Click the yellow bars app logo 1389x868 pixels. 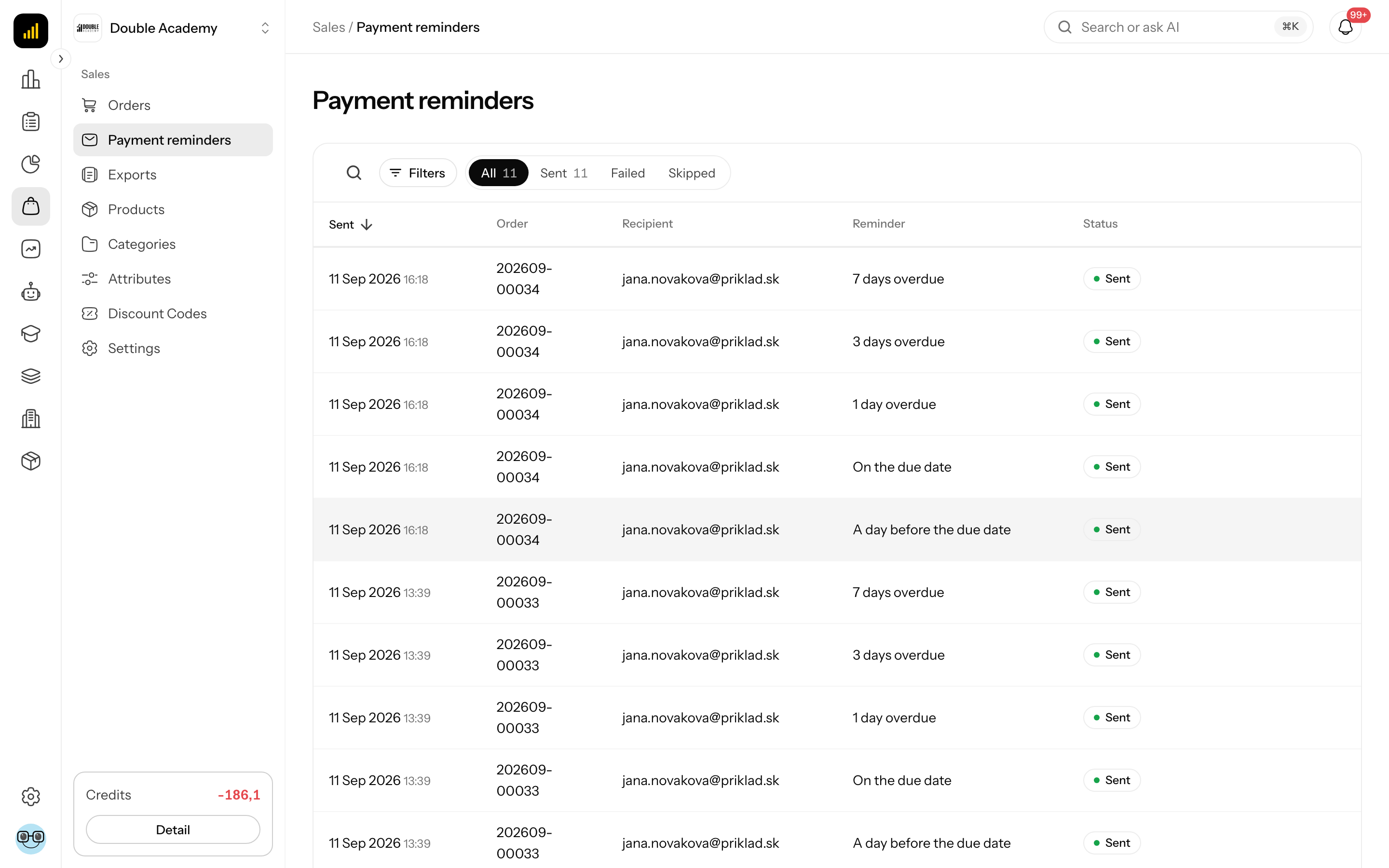tap(31, 31)
